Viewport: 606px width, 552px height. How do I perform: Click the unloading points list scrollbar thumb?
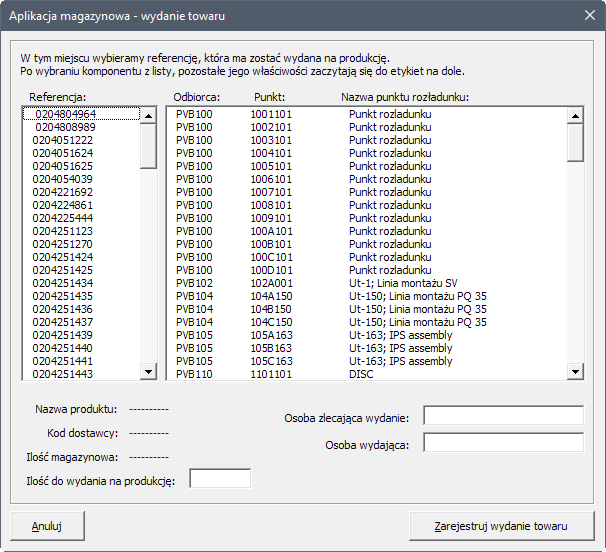575,142
